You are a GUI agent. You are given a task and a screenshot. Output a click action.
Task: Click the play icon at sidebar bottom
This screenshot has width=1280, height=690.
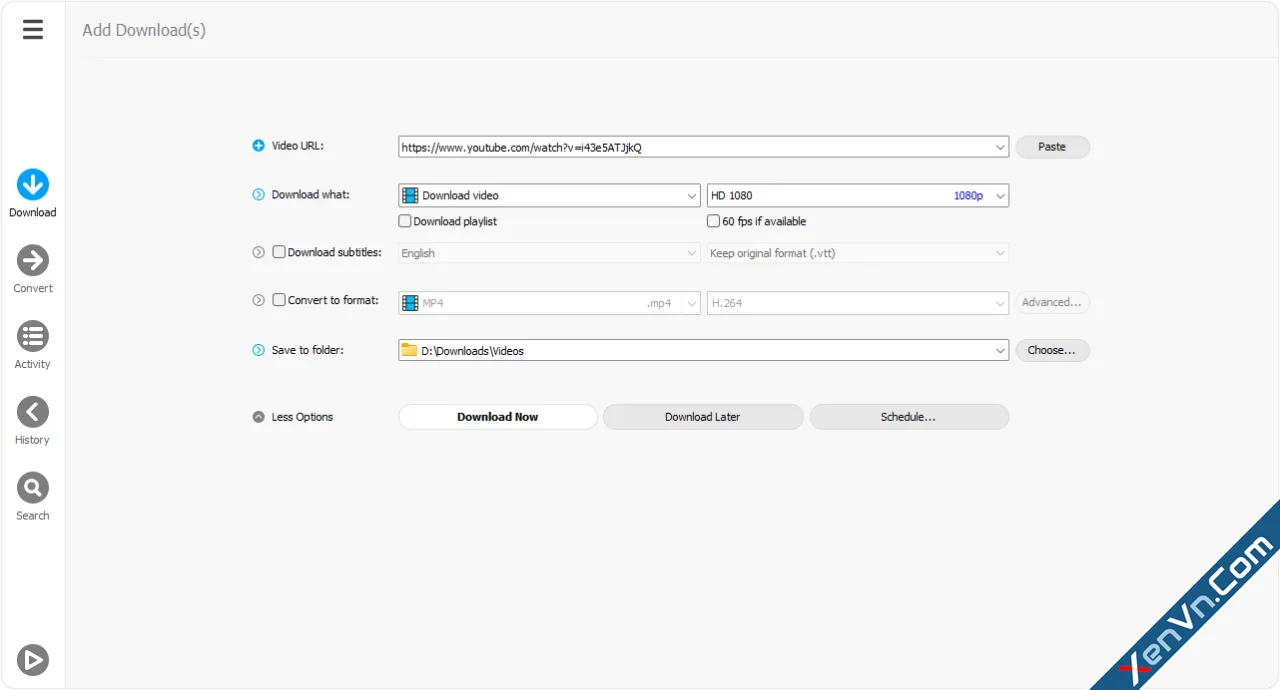point(33,660)
